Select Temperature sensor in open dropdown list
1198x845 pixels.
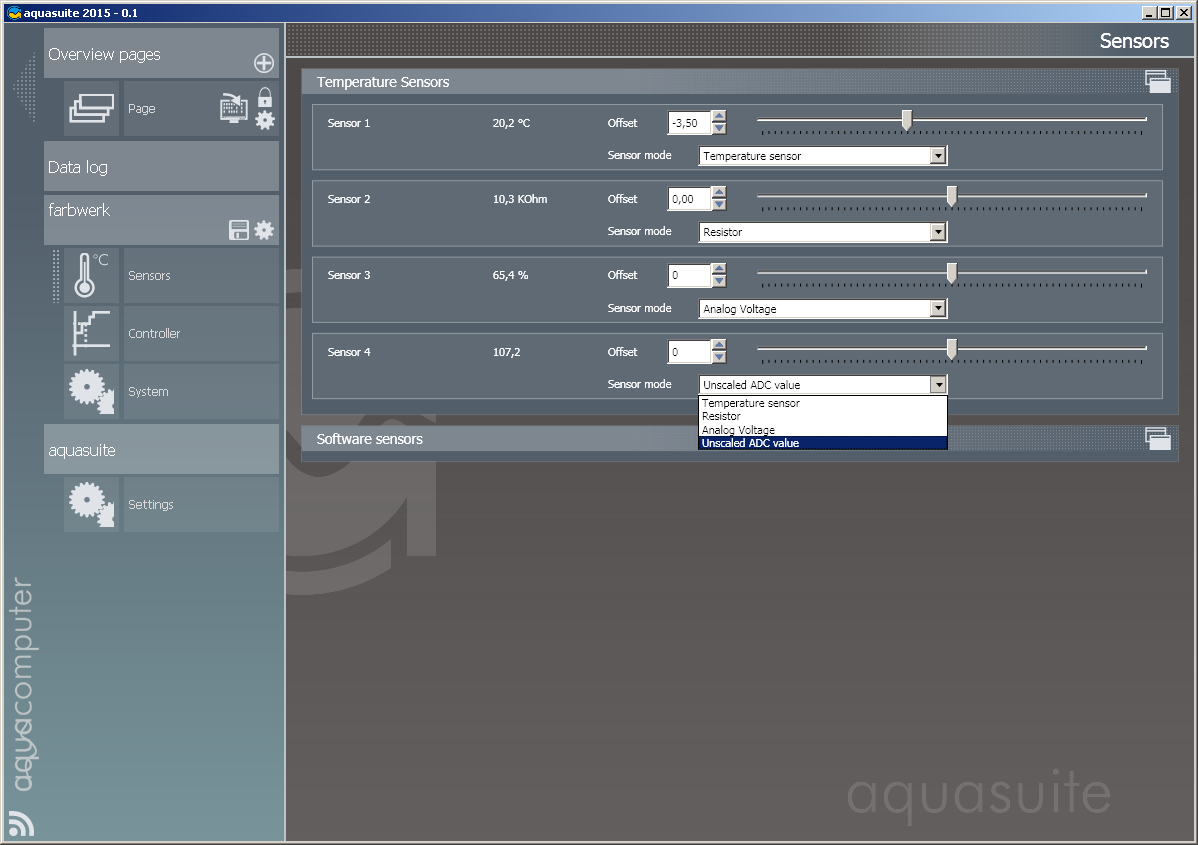pyautogui.click(x=823, y=403)
